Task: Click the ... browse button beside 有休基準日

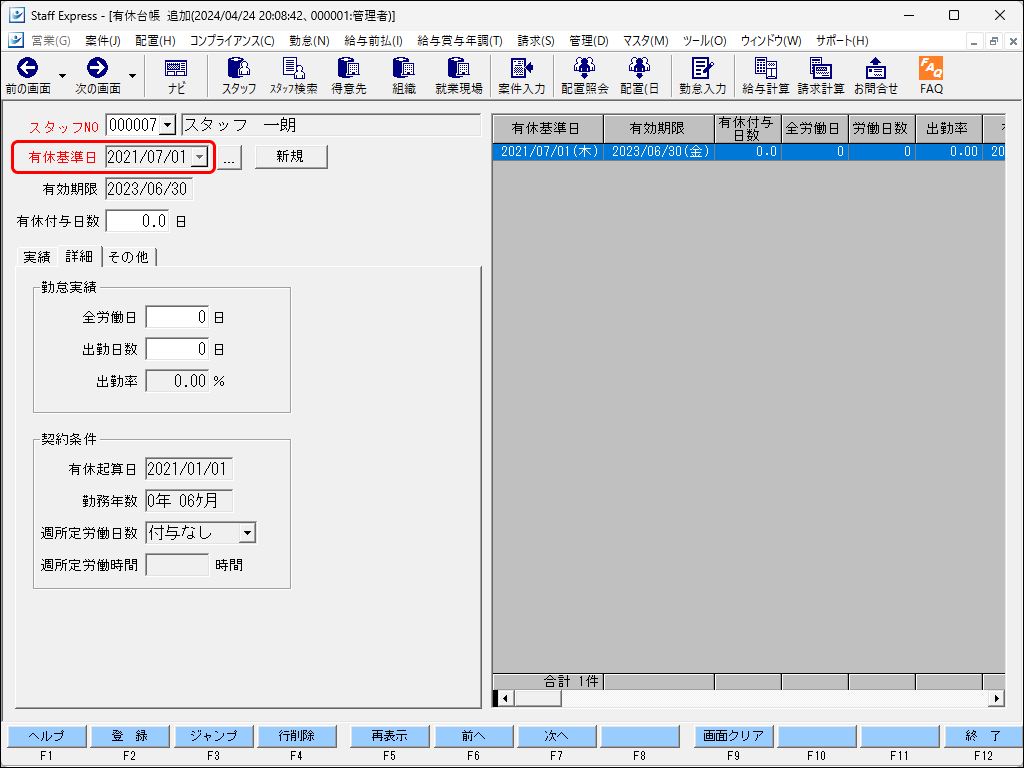Action: pos(229,157)
